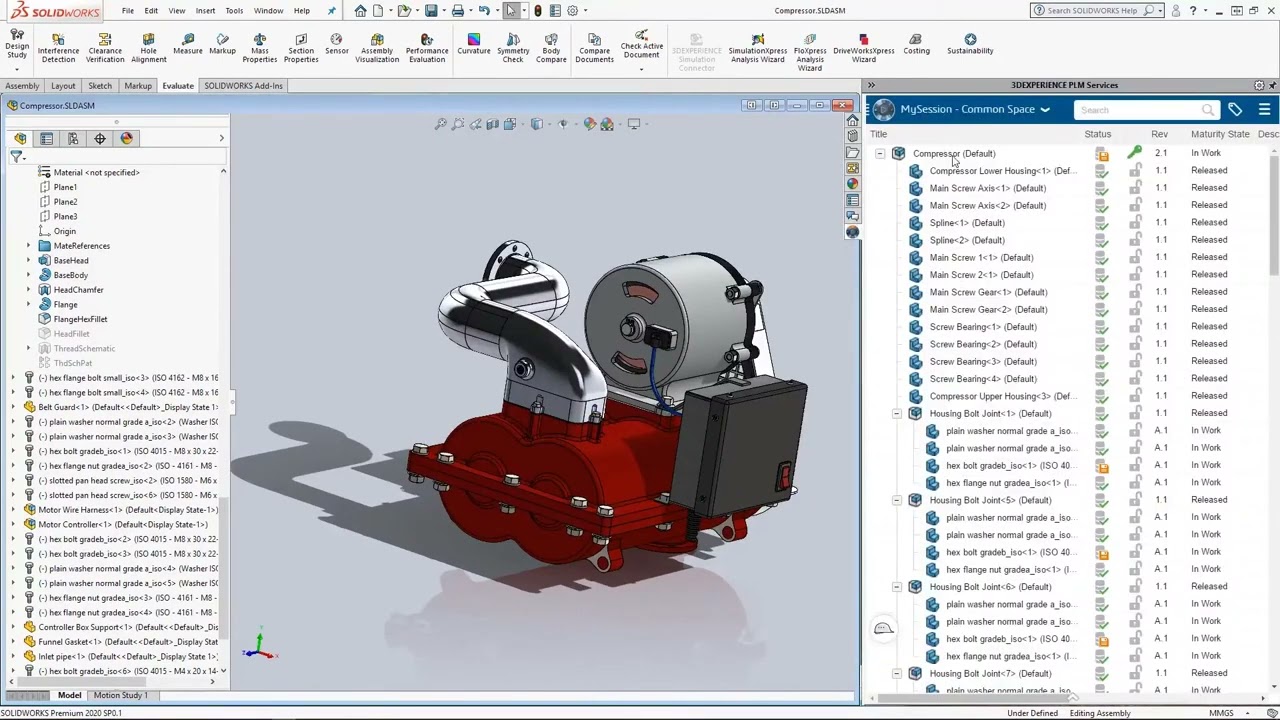Viewport: 1280px width, 720px height.
Task: Open Mass Properties
Action: coord(259,48)
